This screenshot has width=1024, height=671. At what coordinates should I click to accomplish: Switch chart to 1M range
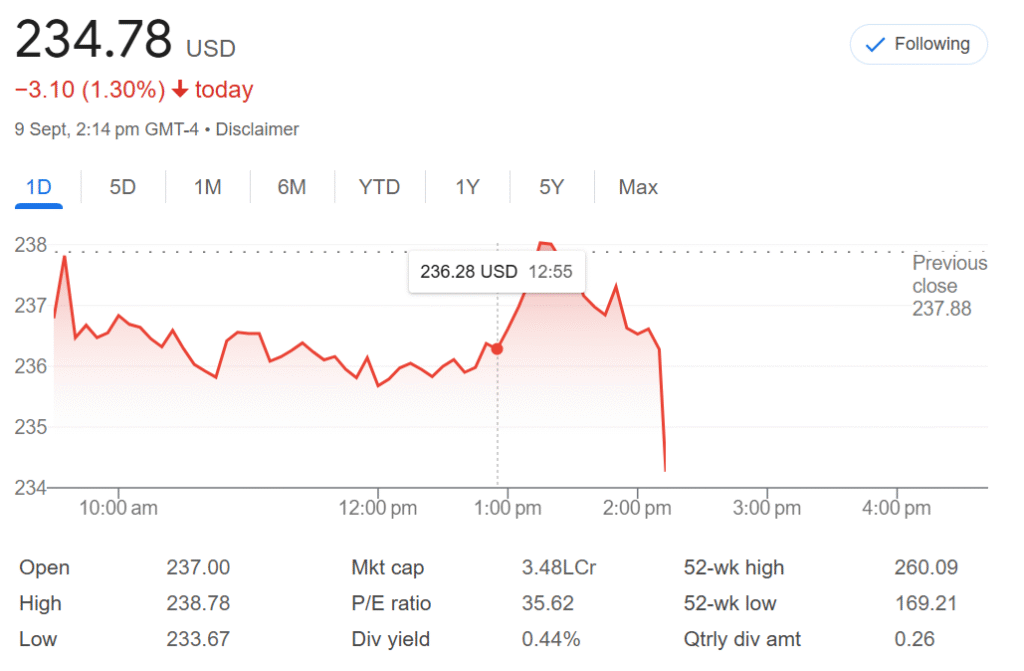pos(207,187)
